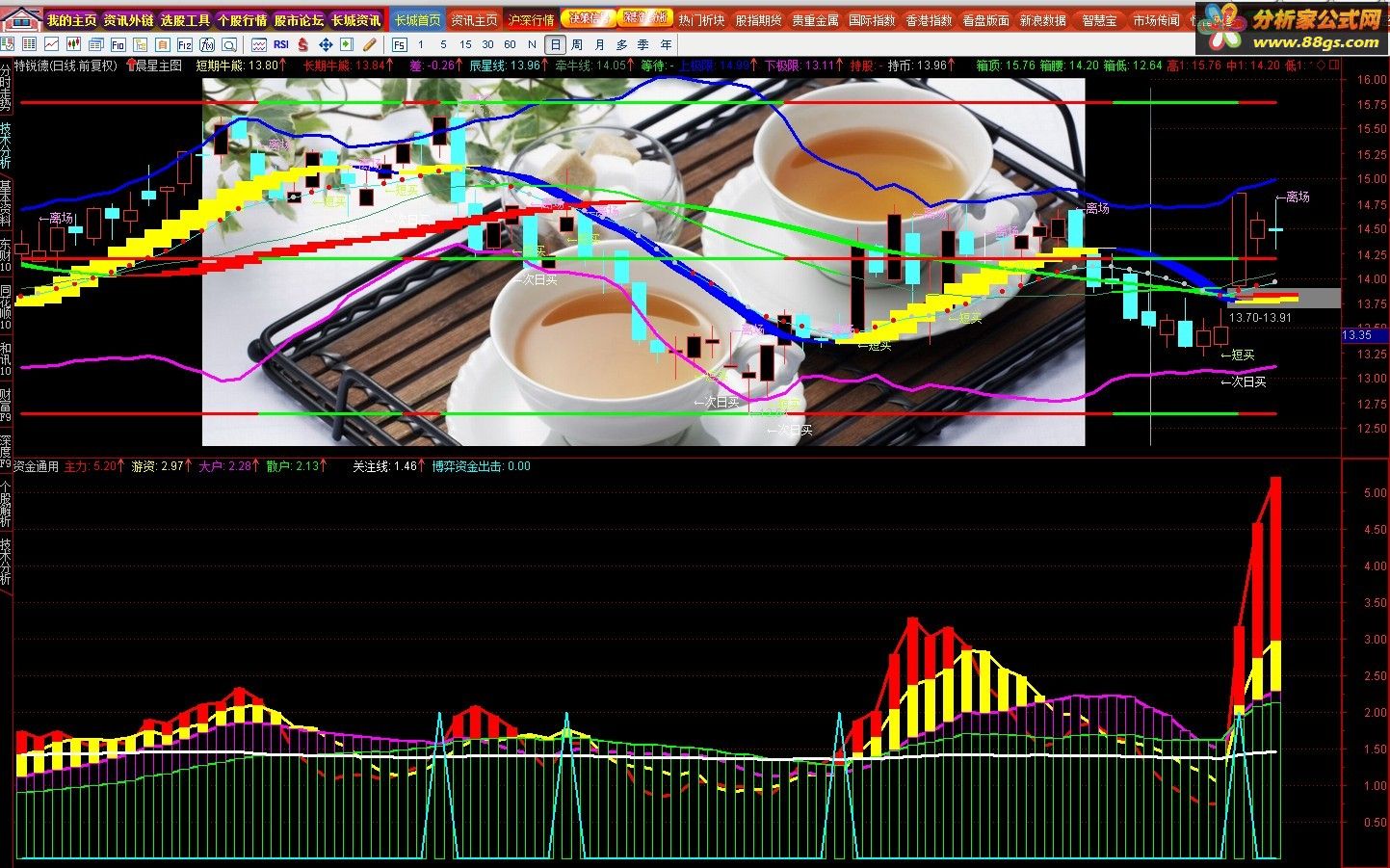
Task: Click 看盘版面 link
Action: (985, 20)
